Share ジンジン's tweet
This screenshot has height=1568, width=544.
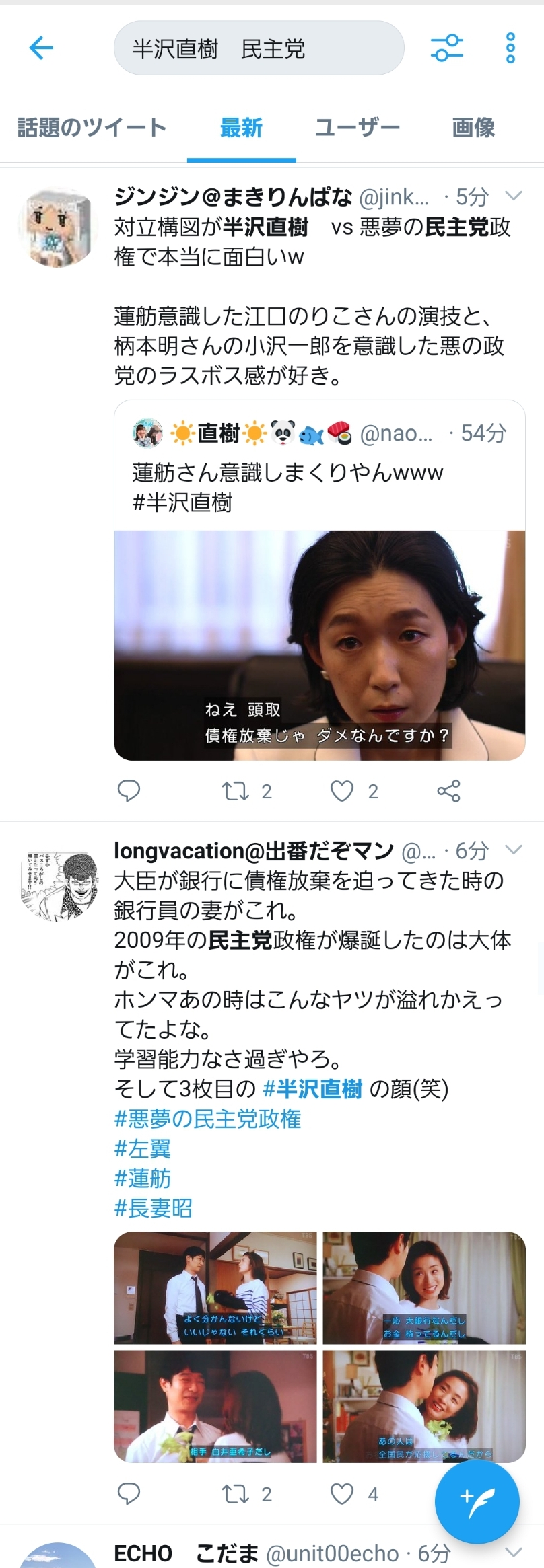[448, 791]
